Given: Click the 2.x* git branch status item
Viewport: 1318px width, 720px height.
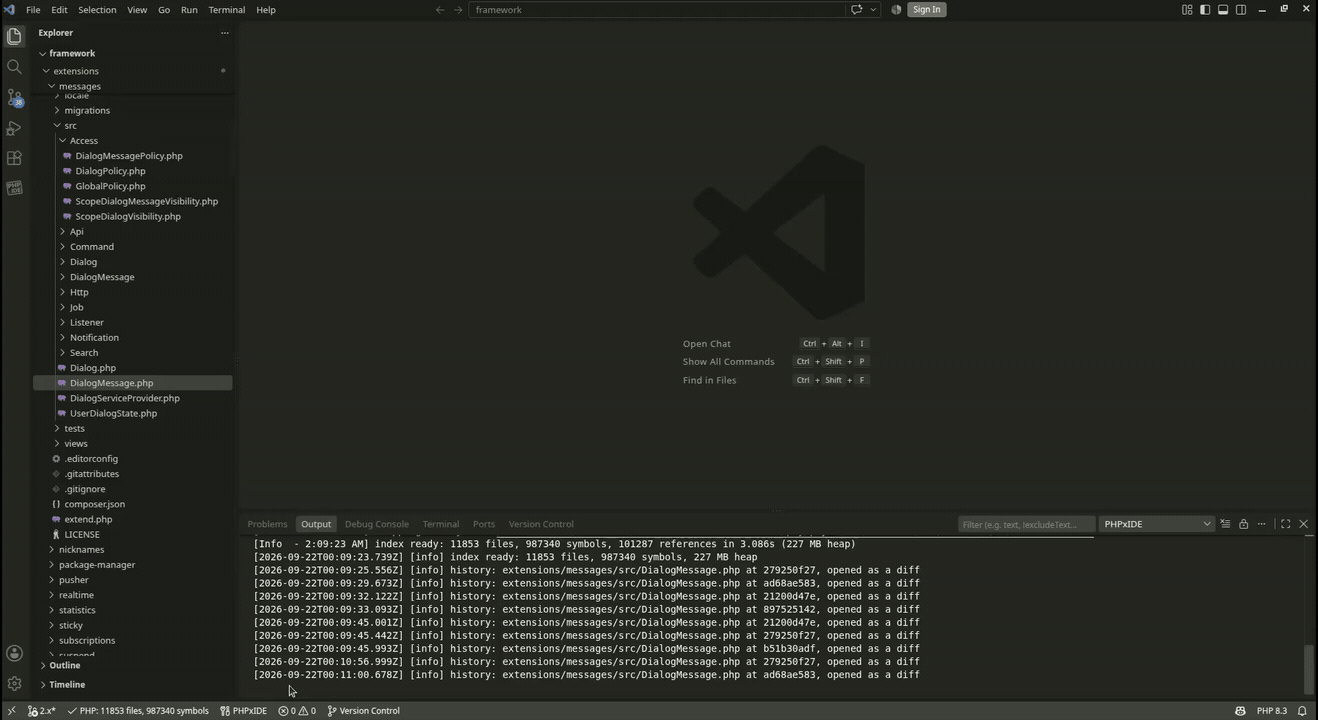Looking at the screenshot, I should 42,711.
